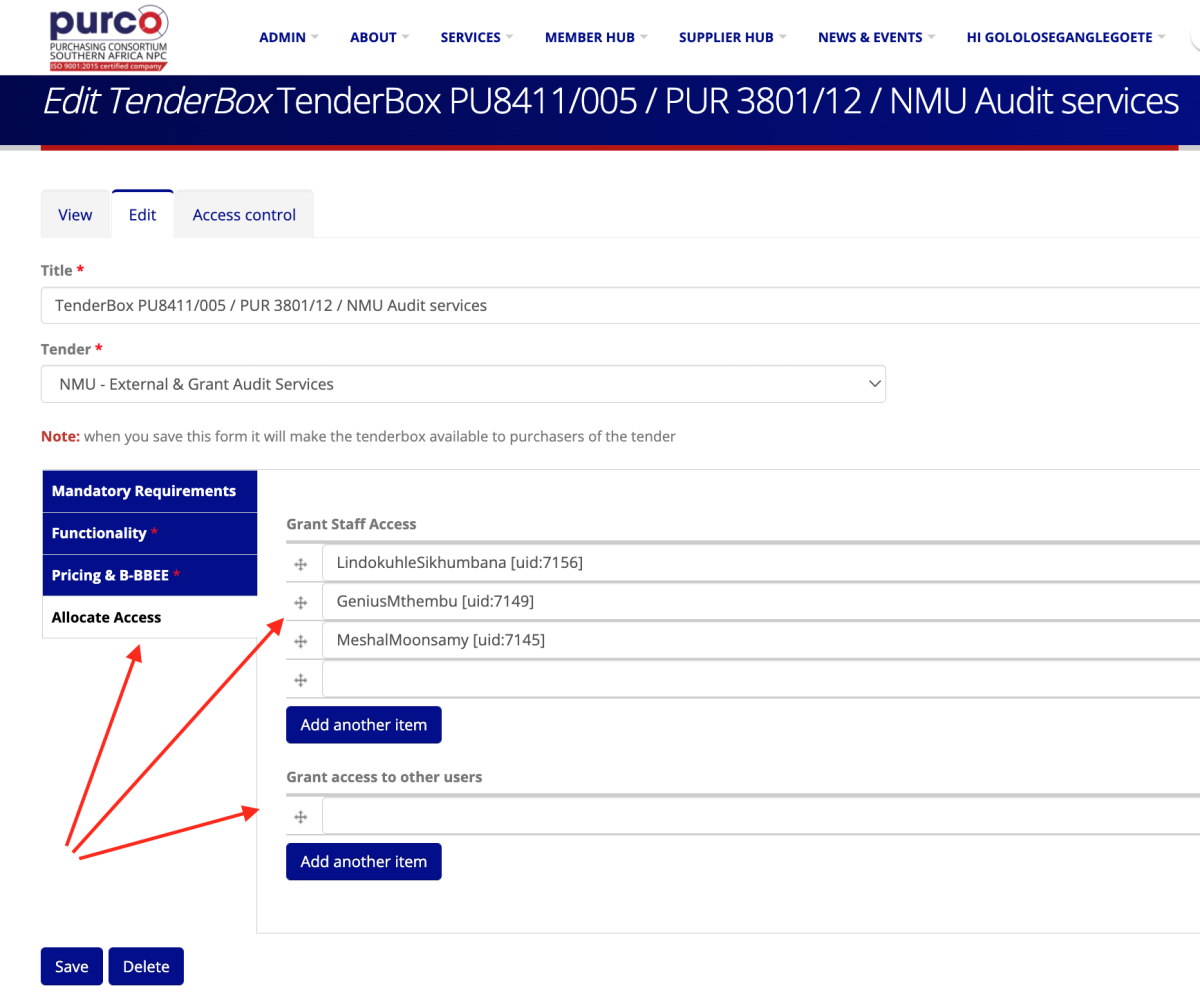Open the Supplier Hub menu
The image size is (1200, 995).
coord(732,37)
